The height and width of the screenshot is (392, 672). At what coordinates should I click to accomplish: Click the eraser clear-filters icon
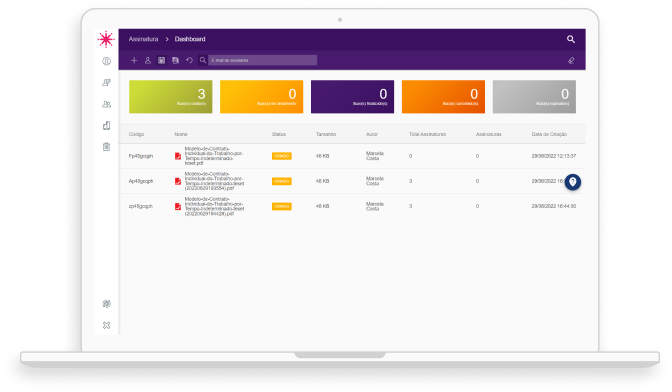pos(571,60)
